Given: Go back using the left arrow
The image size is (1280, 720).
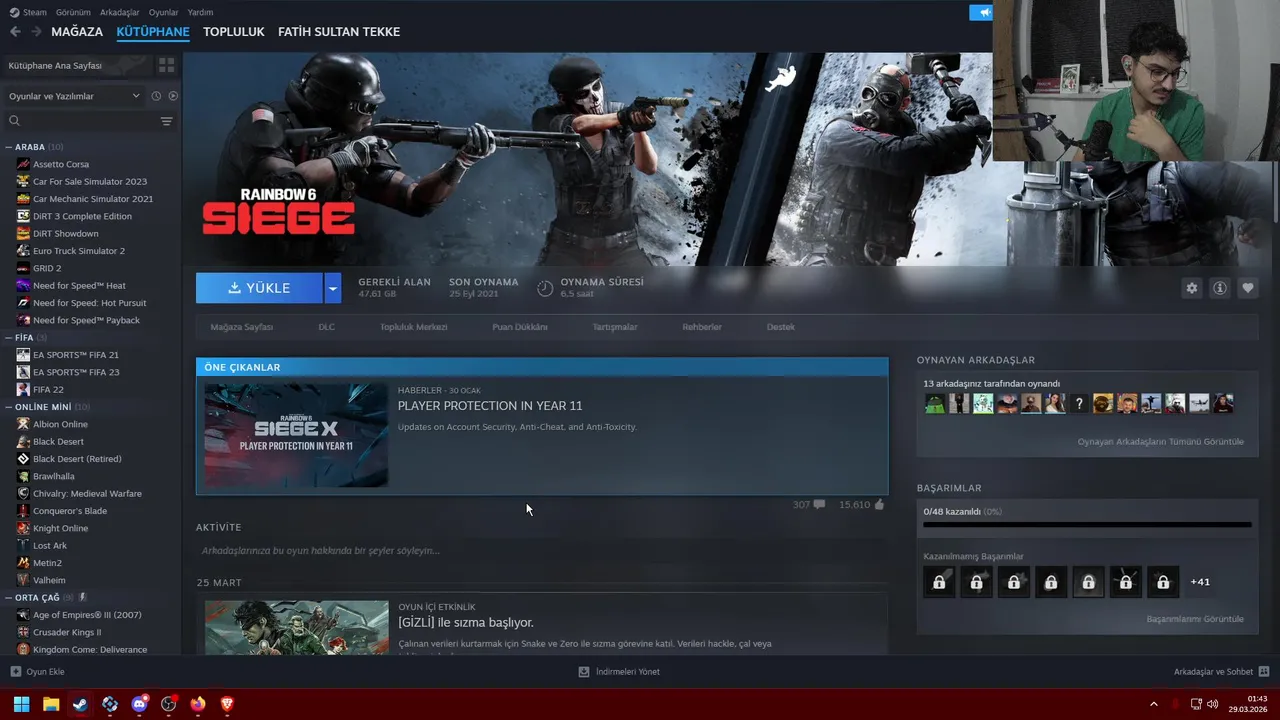Looking at the screenshot, I should (x=15, y=32).
